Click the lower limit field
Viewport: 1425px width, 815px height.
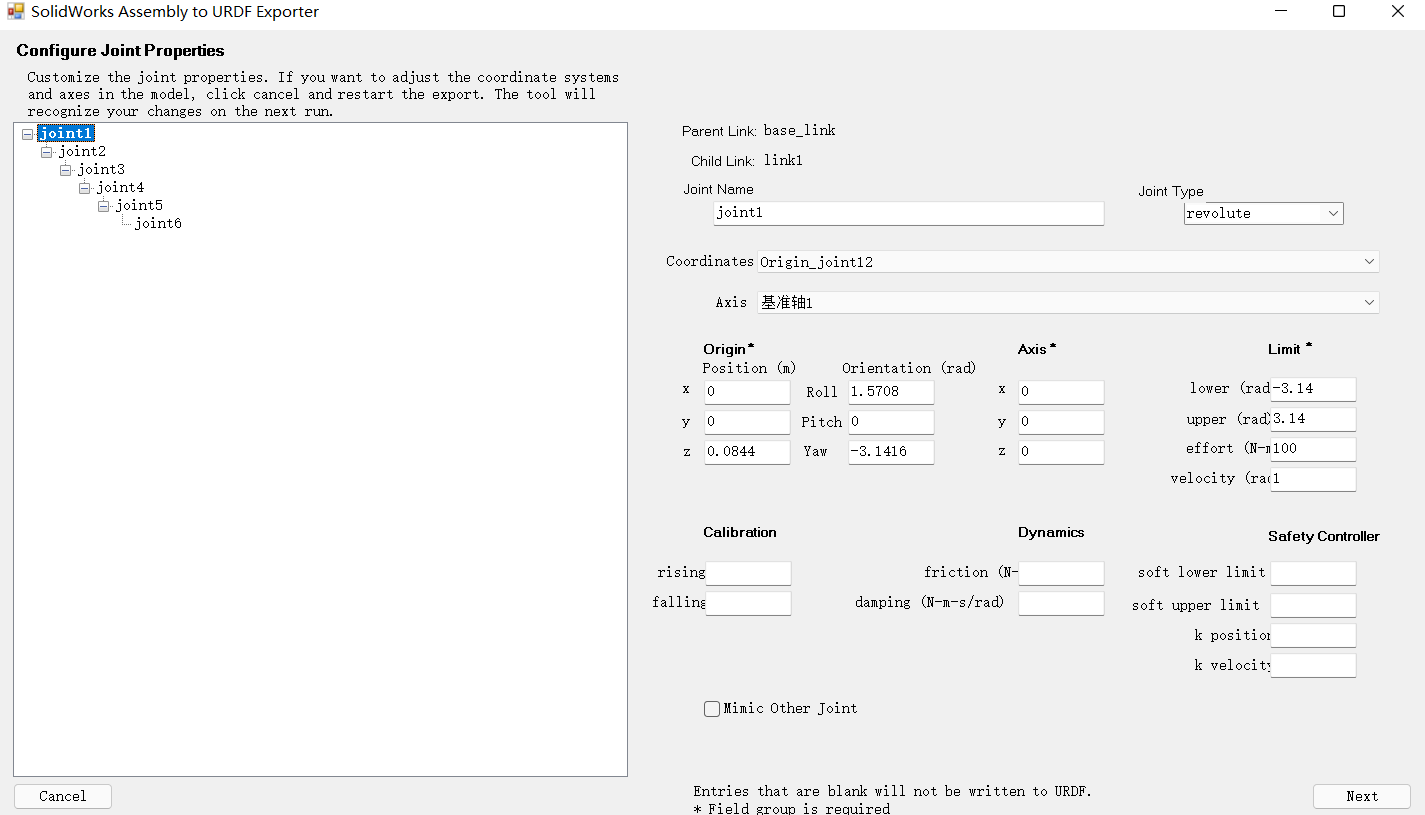coord(1313,389)
